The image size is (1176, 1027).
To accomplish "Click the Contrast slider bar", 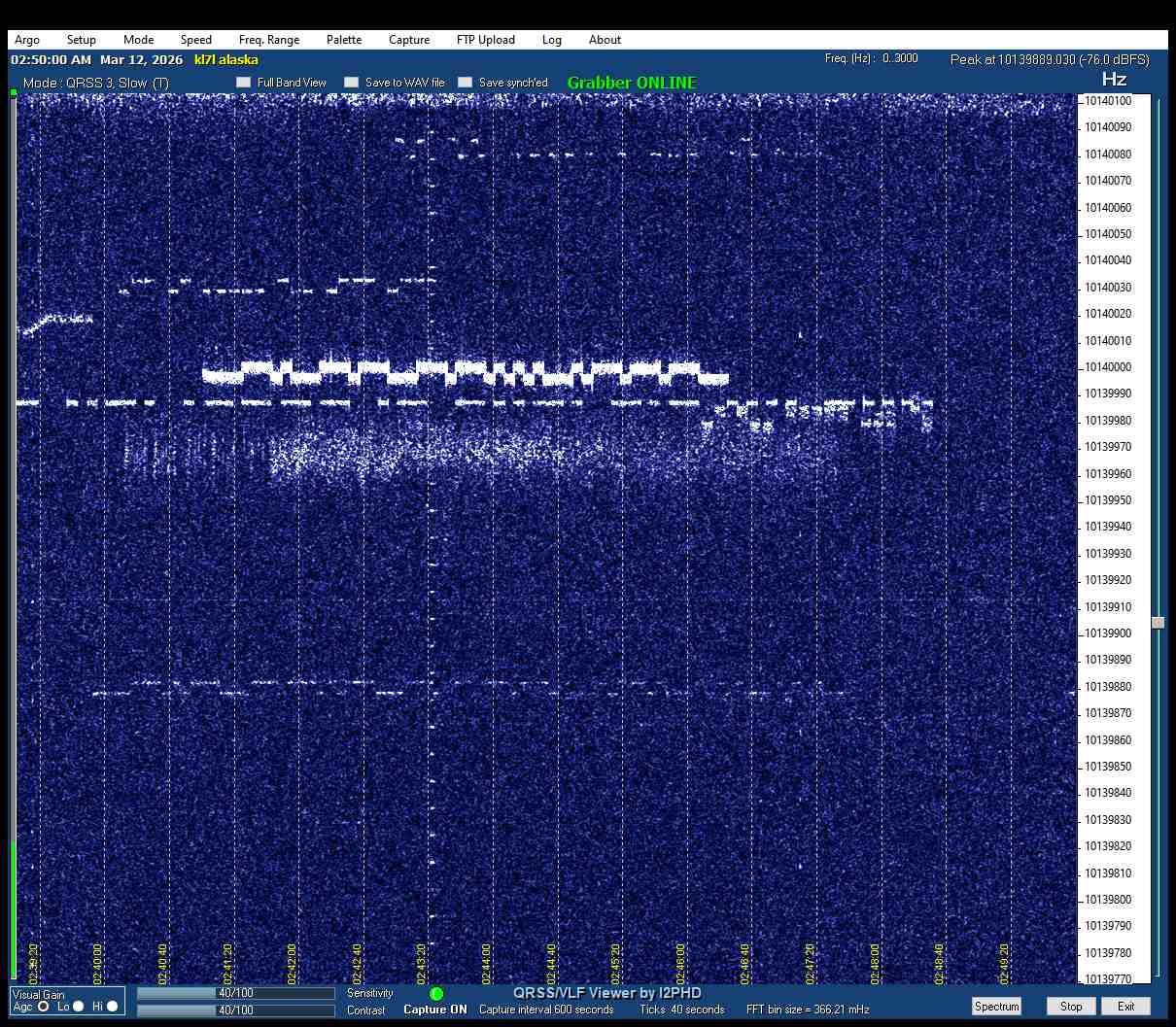I will pos(235,1010).
